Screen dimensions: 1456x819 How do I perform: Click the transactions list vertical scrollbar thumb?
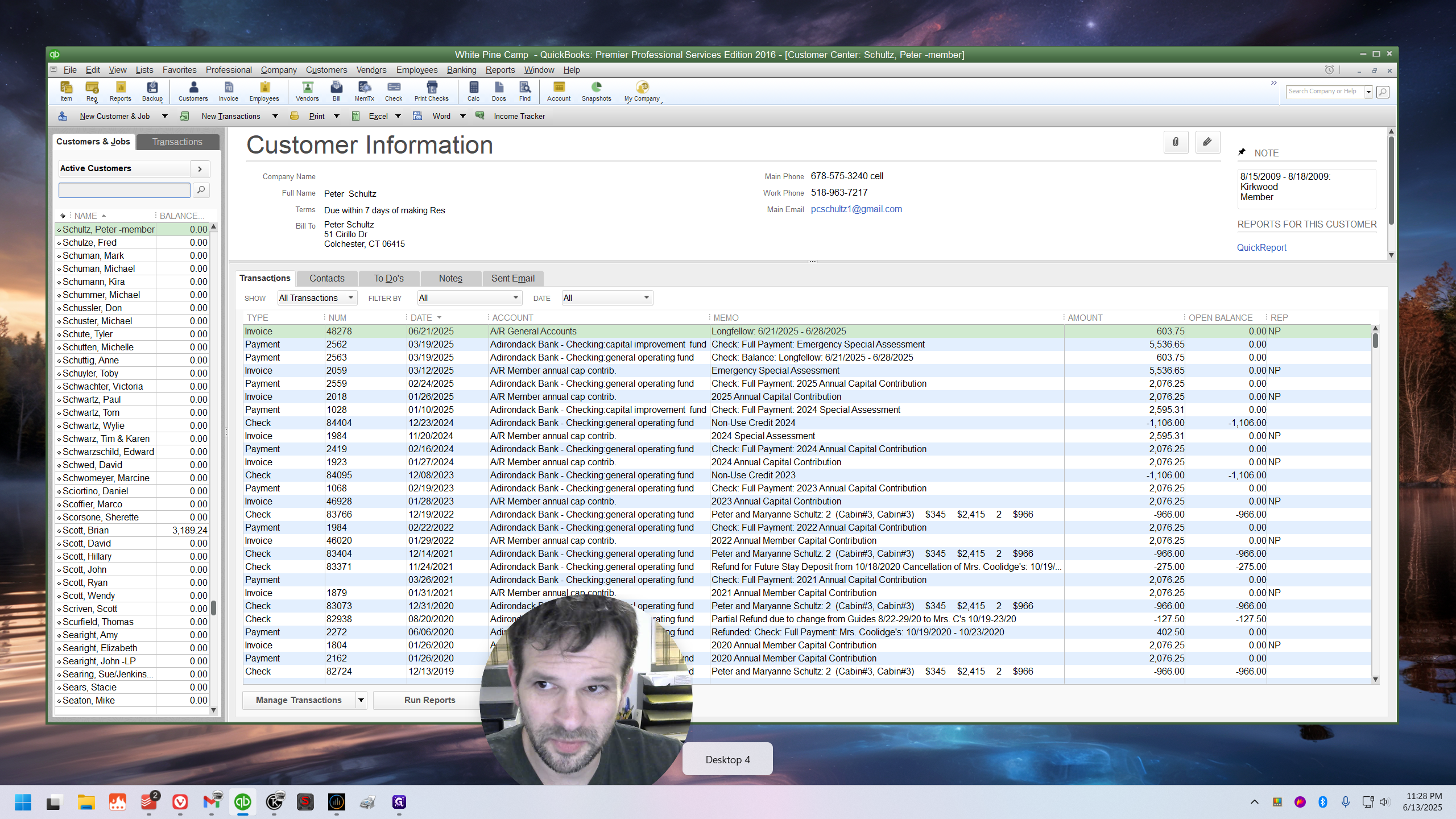[1375, 341]
